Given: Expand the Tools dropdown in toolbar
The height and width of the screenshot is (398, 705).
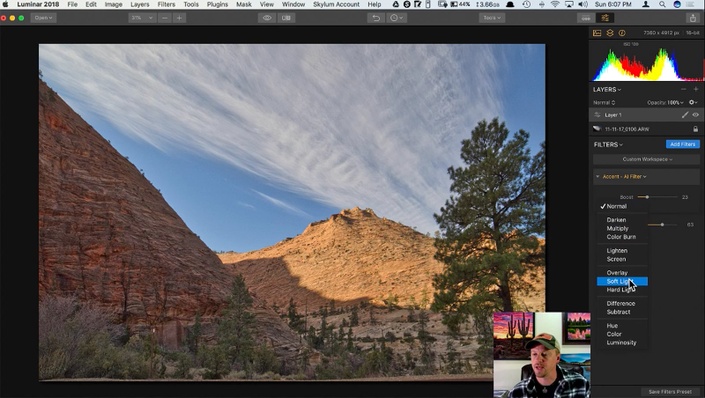Looking at the screenshot, I should pos(491,18).
